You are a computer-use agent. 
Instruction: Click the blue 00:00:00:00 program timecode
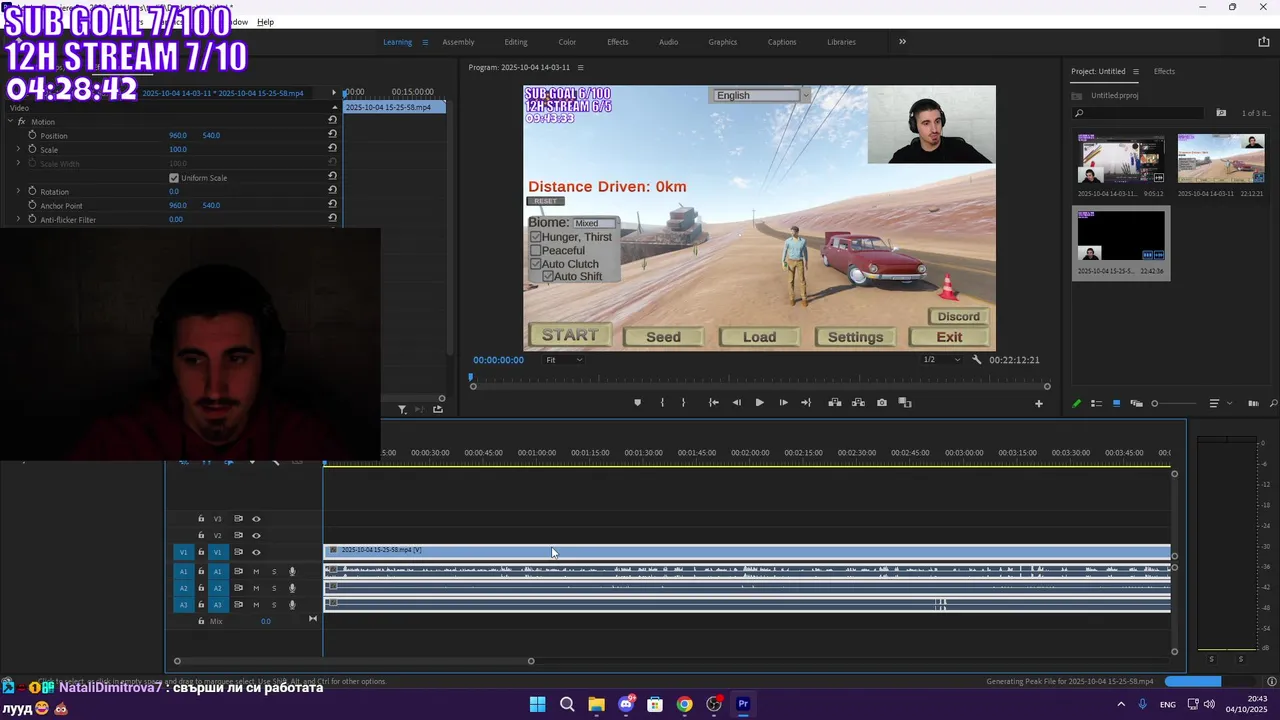498,360
